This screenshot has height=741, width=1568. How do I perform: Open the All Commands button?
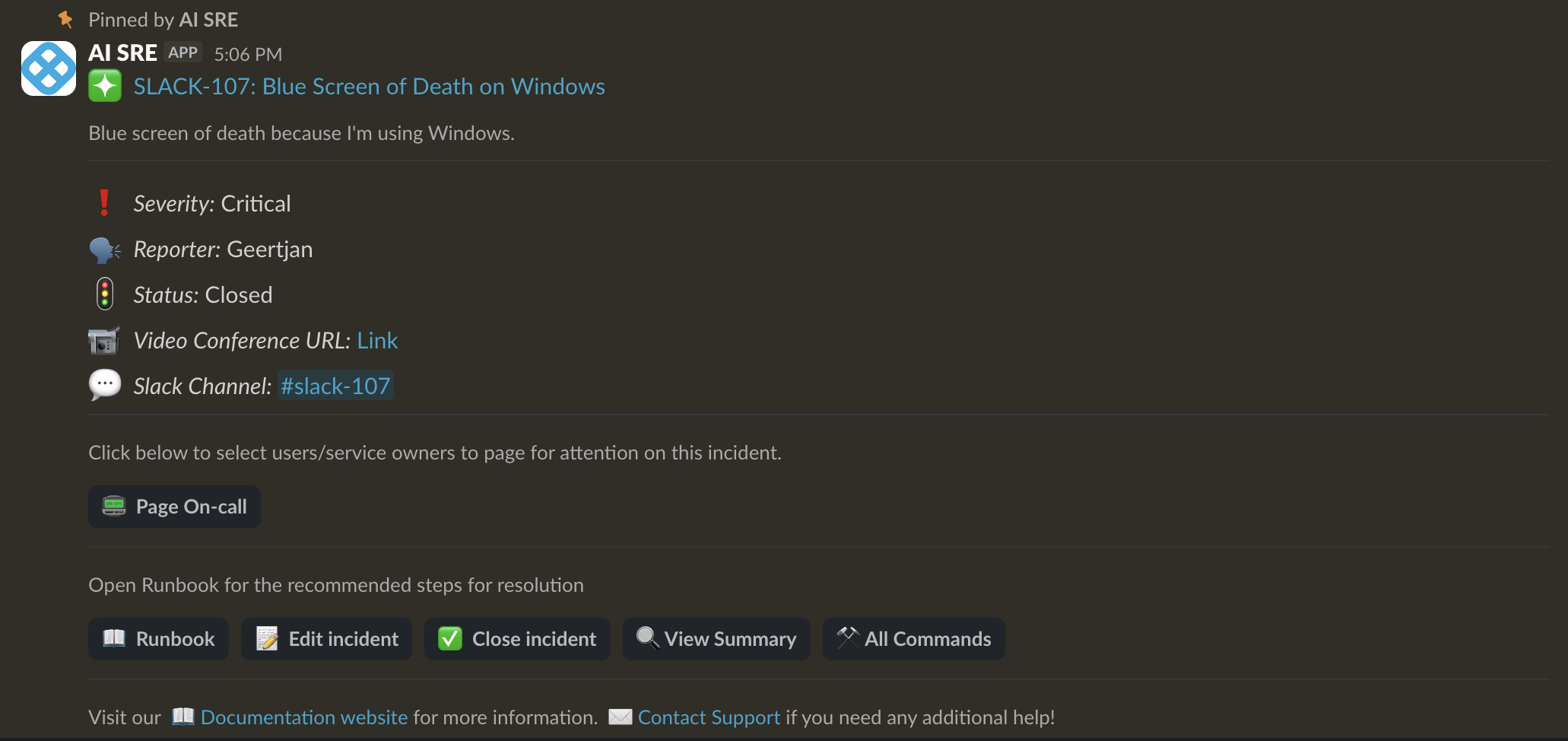[x=914, y=639]
